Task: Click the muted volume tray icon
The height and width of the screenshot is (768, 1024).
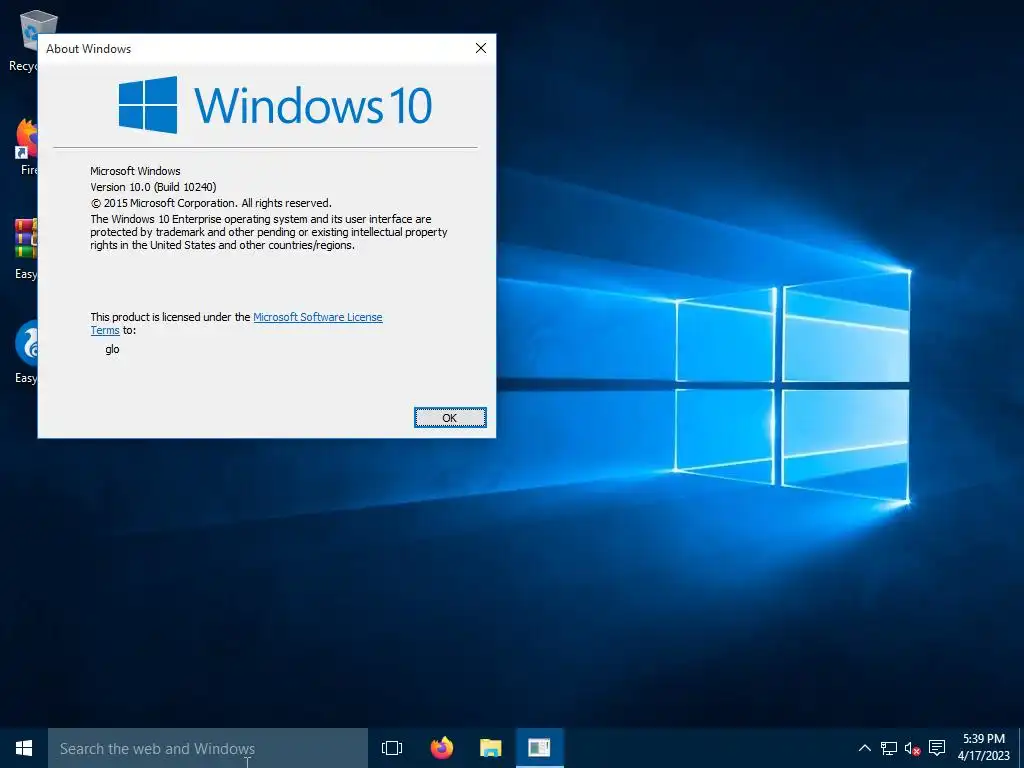Action: 912,748
